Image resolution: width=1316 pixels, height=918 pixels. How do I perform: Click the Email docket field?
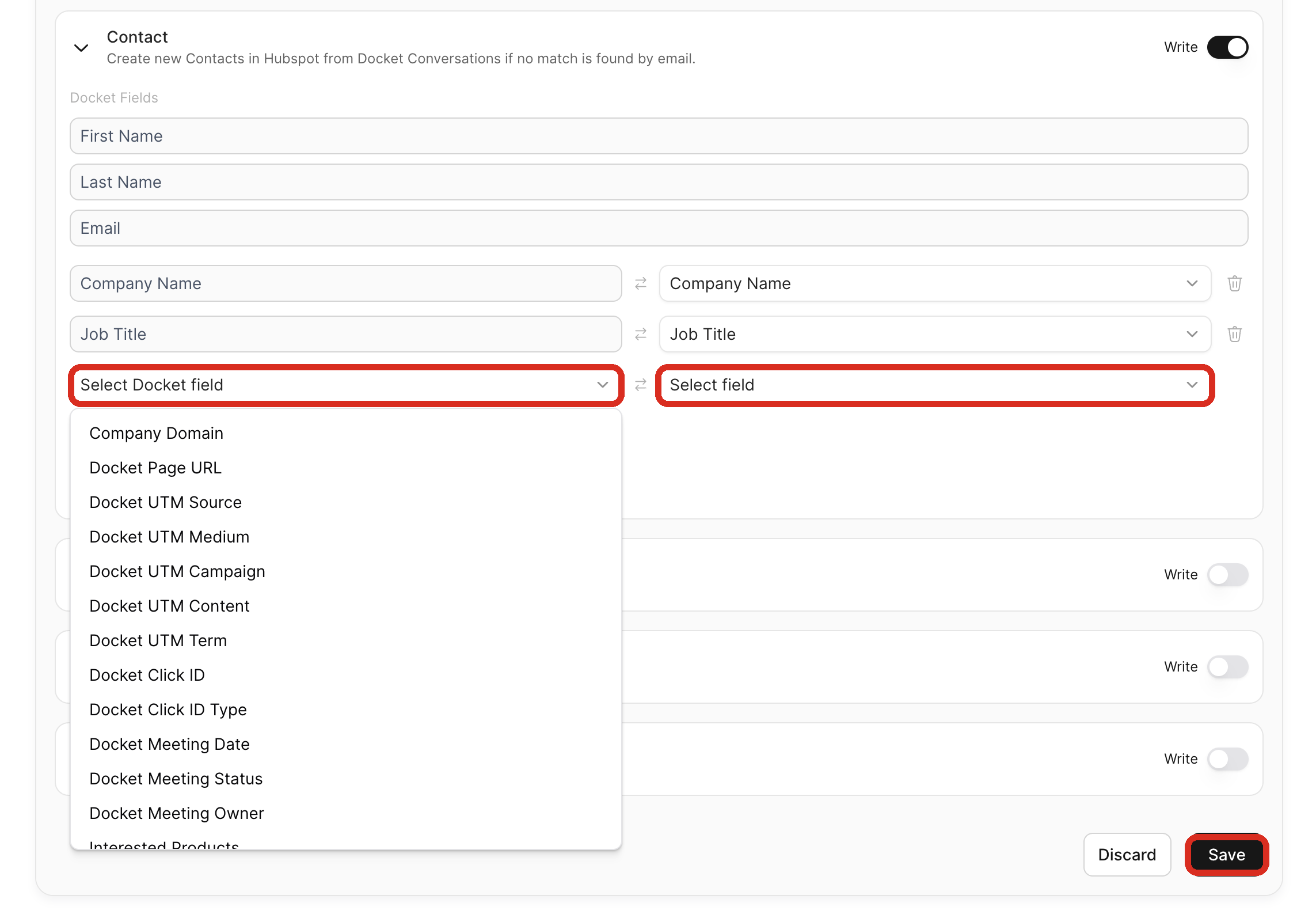point(659,228)
